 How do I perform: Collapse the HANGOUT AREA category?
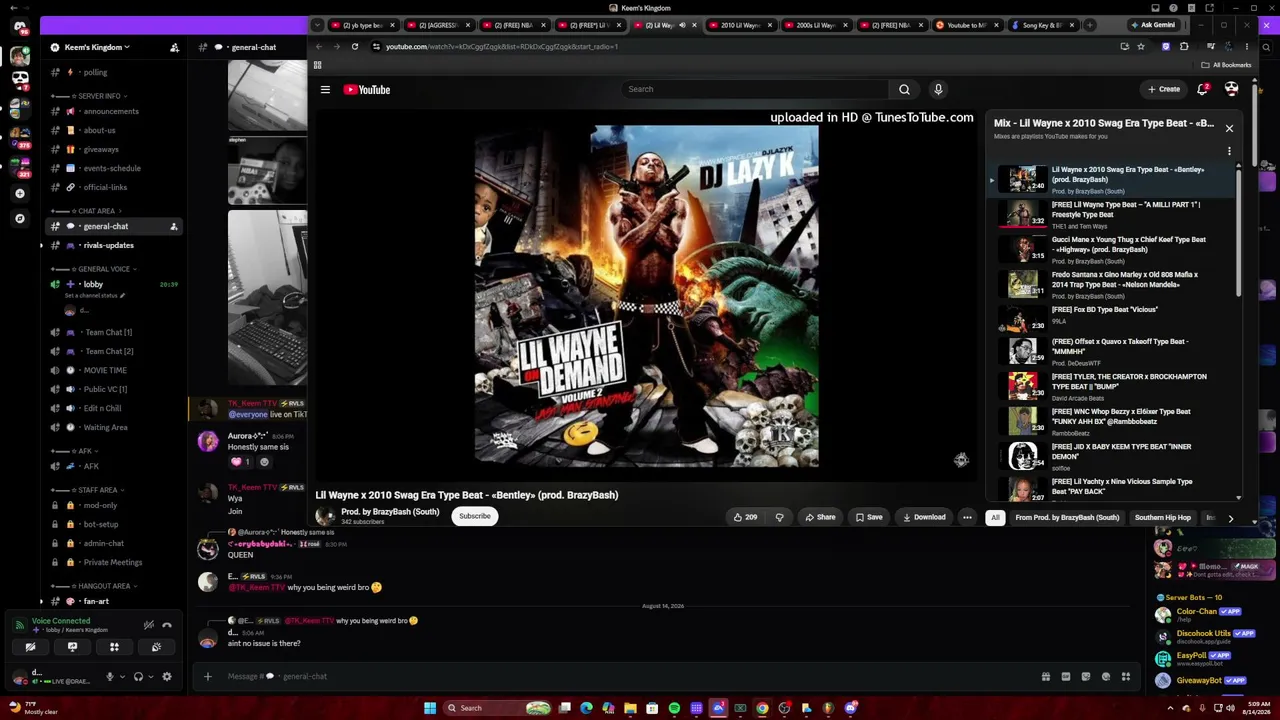(102, 586)
